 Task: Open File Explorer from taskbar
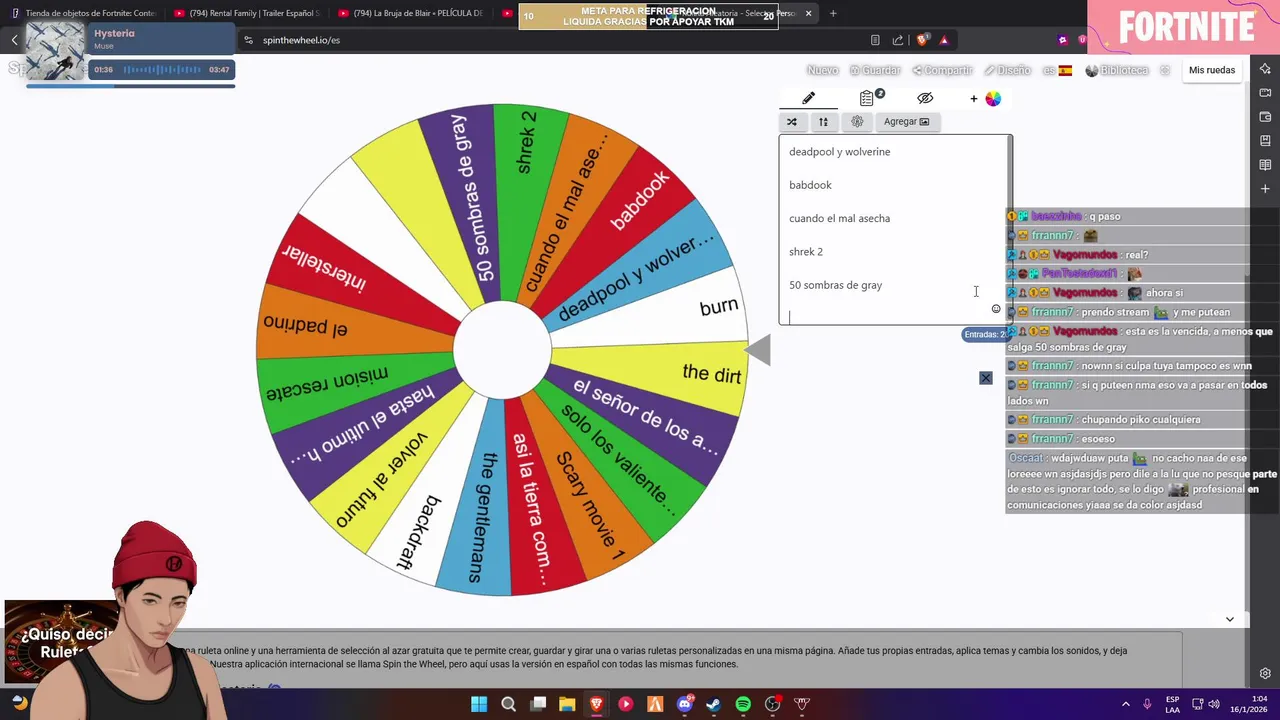tap(567, 704)
